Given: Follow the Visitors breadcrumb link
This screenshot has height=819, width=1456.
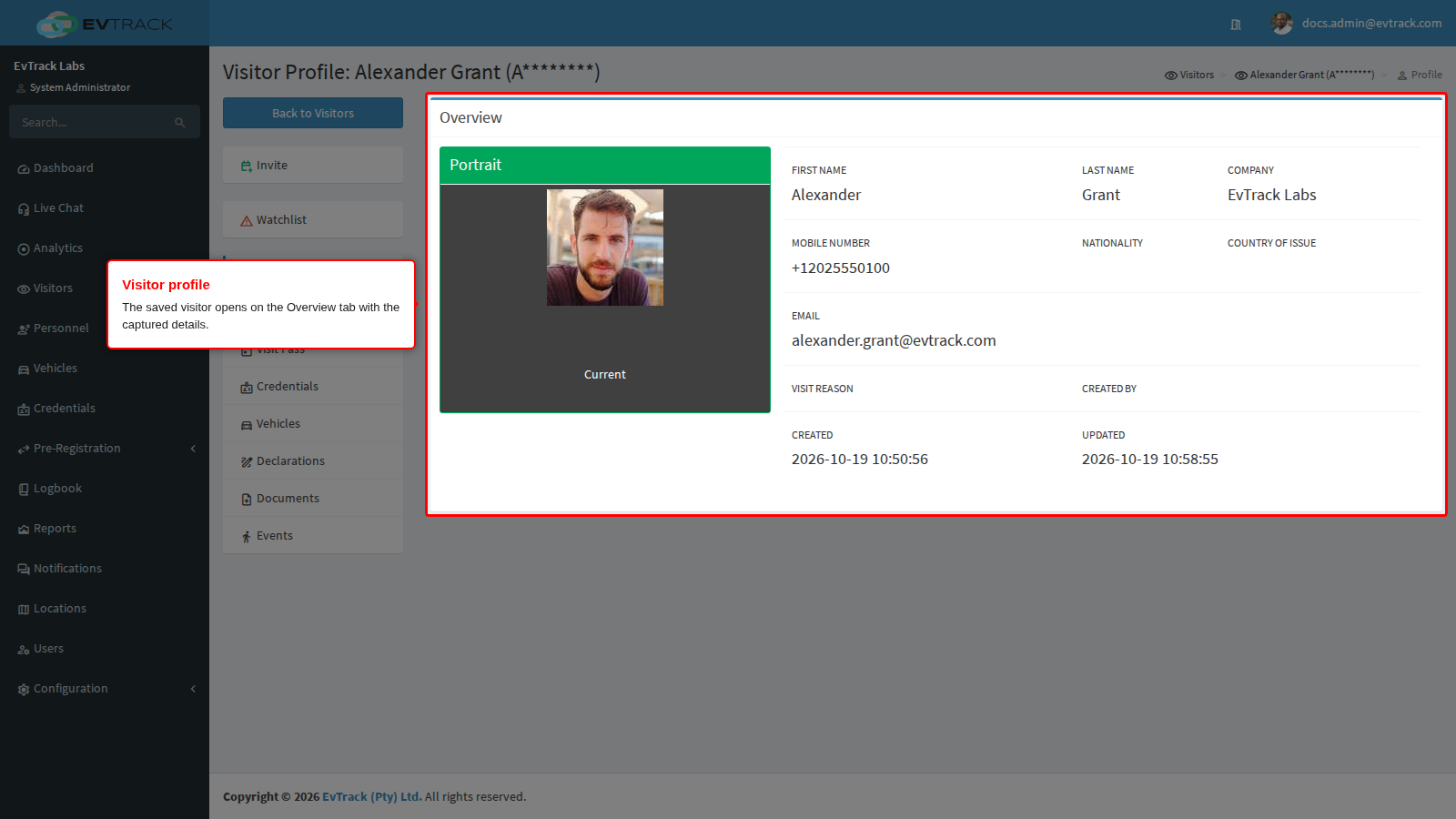Looking at the screenshot, I should point(1189,76).
